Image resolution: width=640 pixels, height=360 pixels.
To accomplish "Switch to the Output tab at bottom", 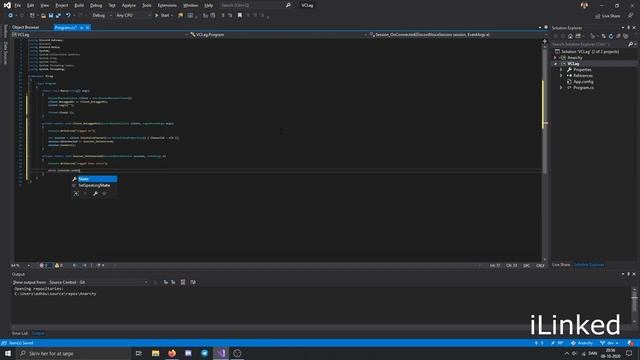I will [x=38, y=333].
